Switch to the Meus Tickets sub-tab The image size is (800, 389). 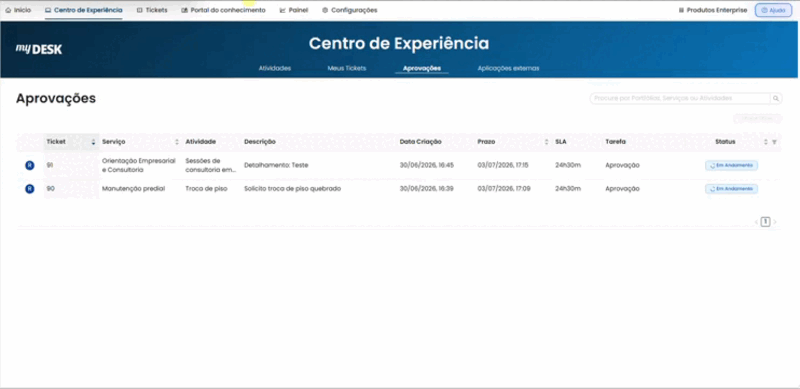click(347, 68)
